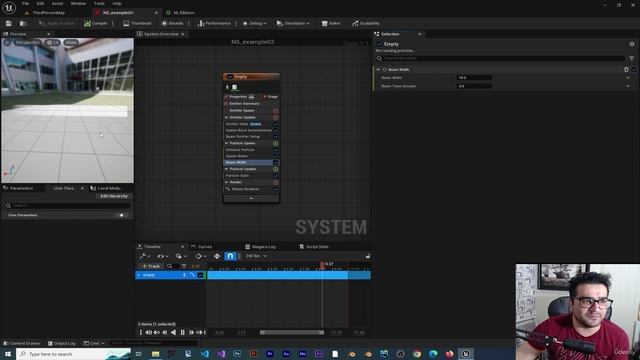The width and height of the screenshot is (640, 360).
Task: Collapse the Particle Update group
Action: (x=227, y=169)
